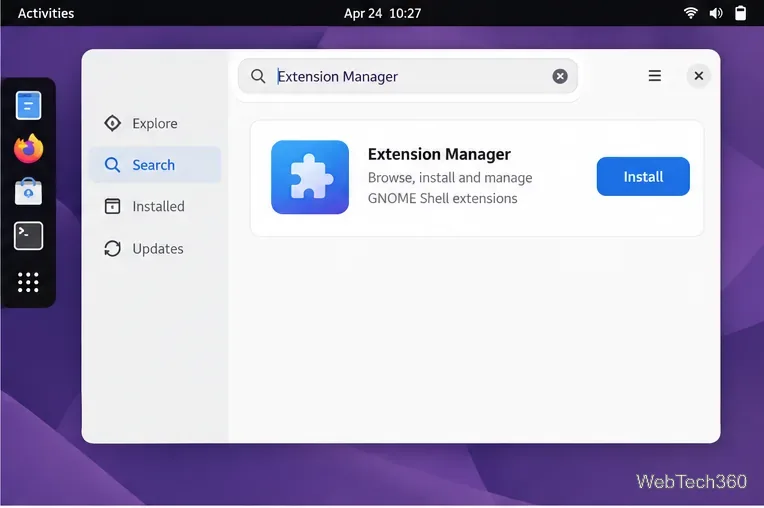Clear the search field text
764x508 pixels.
pyautogui.click(x=560, y=76)
